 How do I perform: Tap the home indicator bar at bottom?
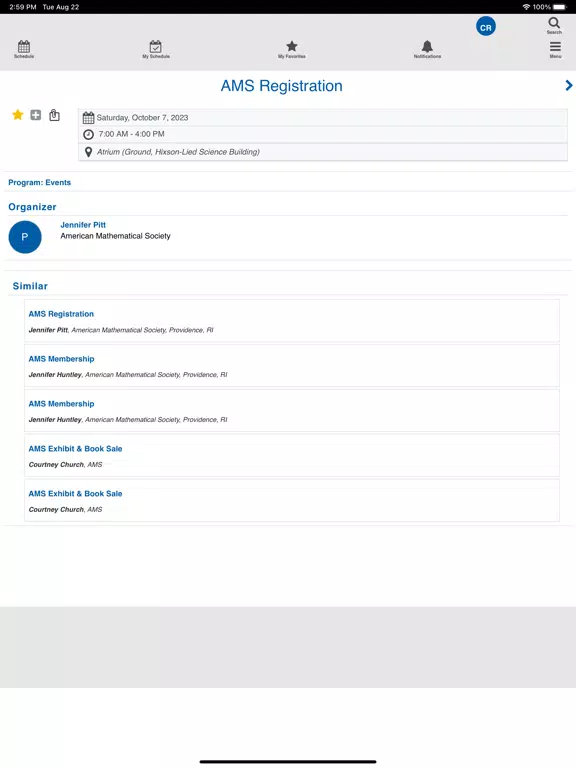[x=288, y=762]
